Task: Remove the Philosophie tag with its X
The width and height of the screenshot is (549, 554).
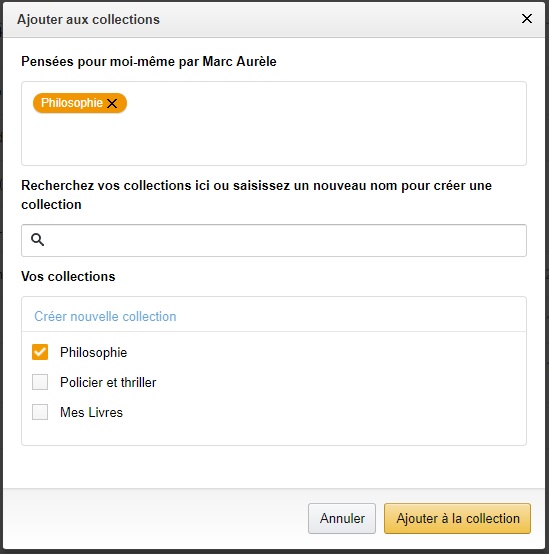Action: 112,104
